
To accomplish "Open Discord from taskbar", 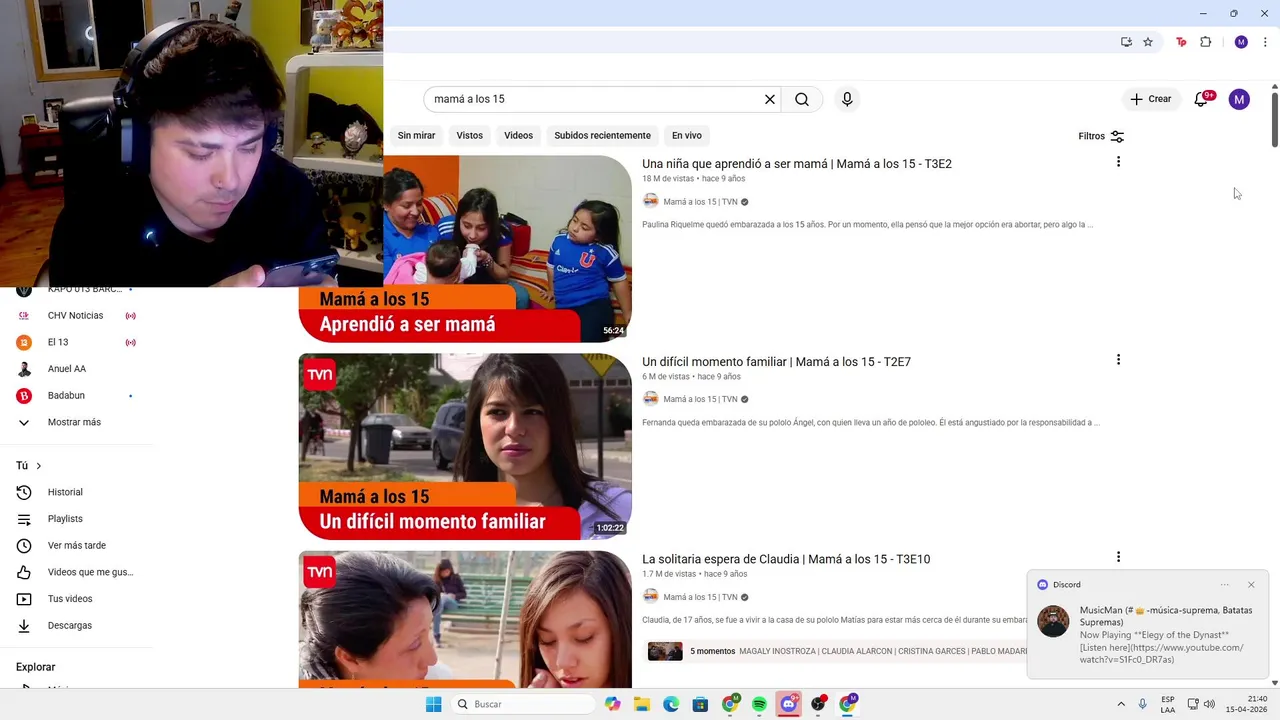I will [789, 704].
